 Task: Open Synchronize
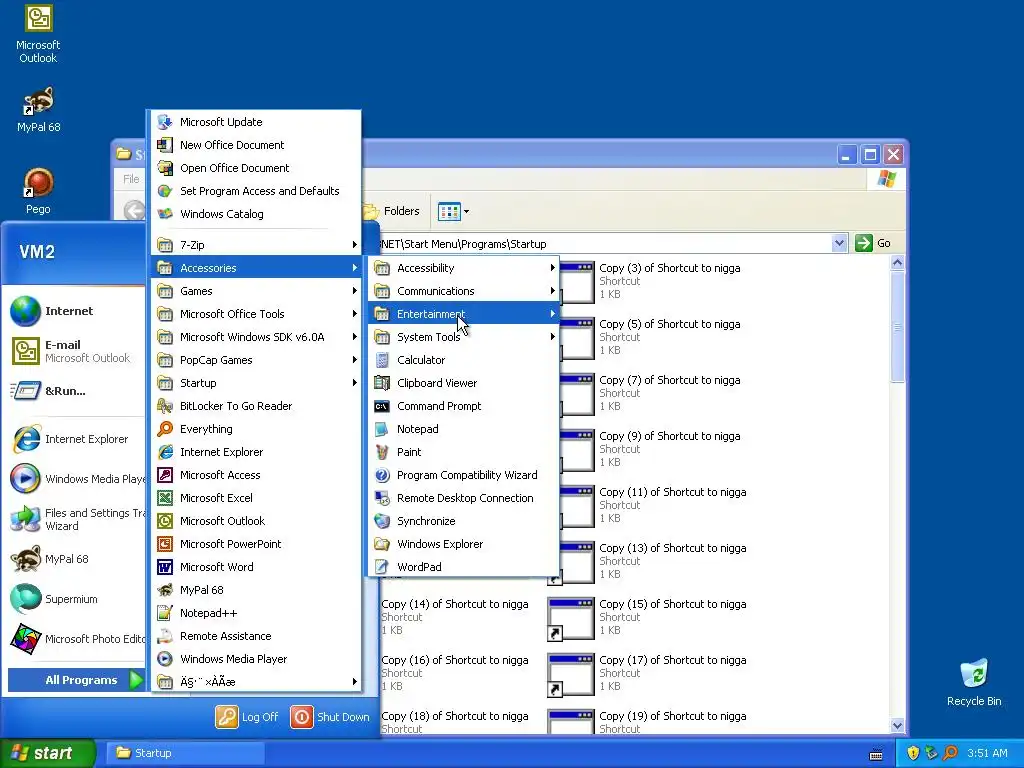pos(464,520)
